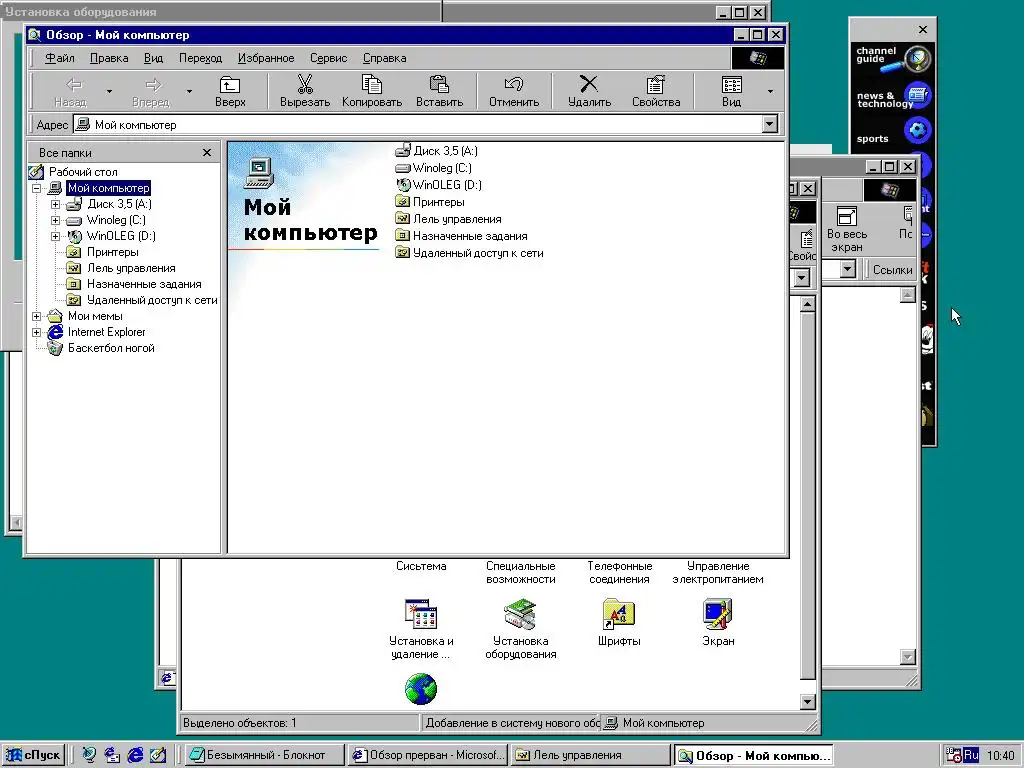Select Баскетбол ногой recycle bin in tree

click(x=111, y=348)
